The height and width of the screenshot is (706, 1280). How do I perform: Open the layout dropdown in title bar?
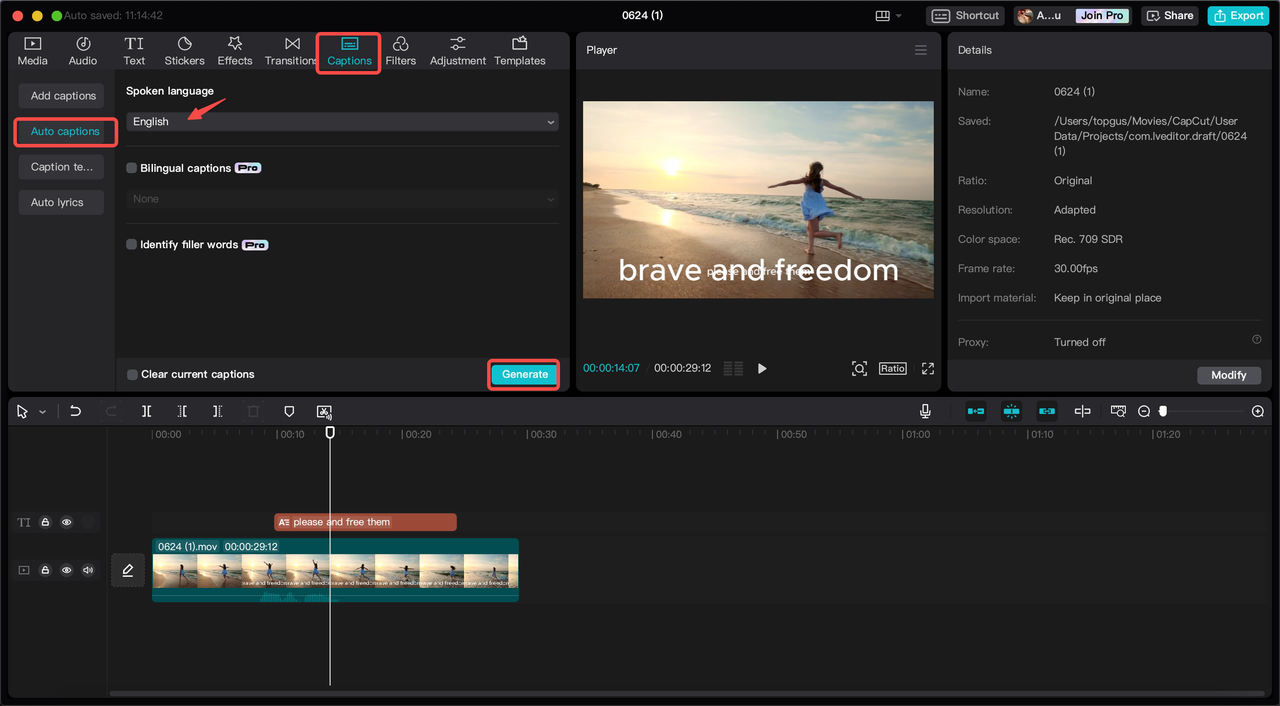[x=888, y=15]
